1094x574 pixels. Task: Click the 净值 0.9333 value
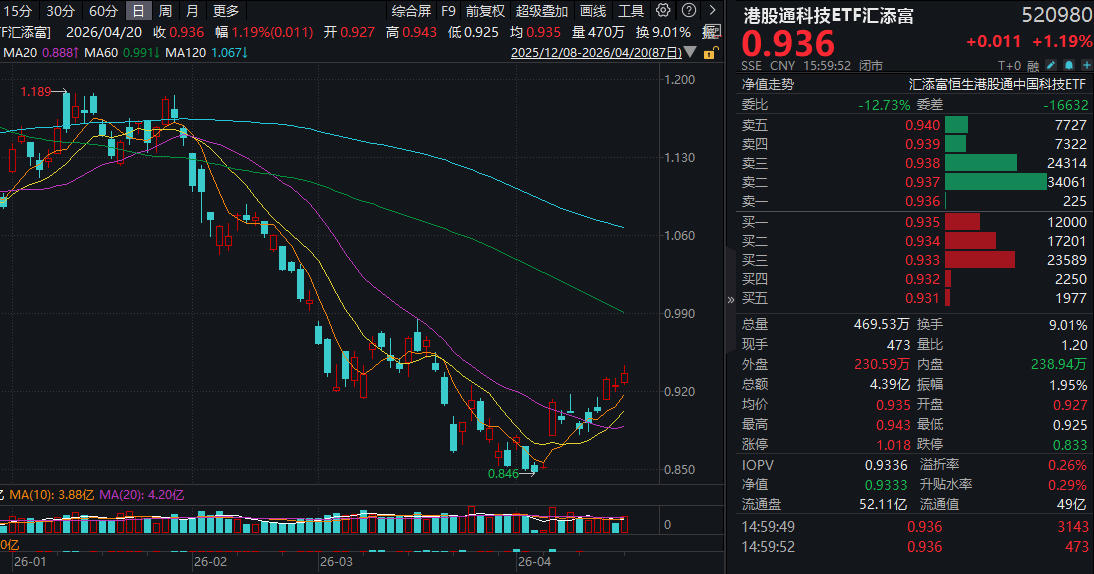886,485
